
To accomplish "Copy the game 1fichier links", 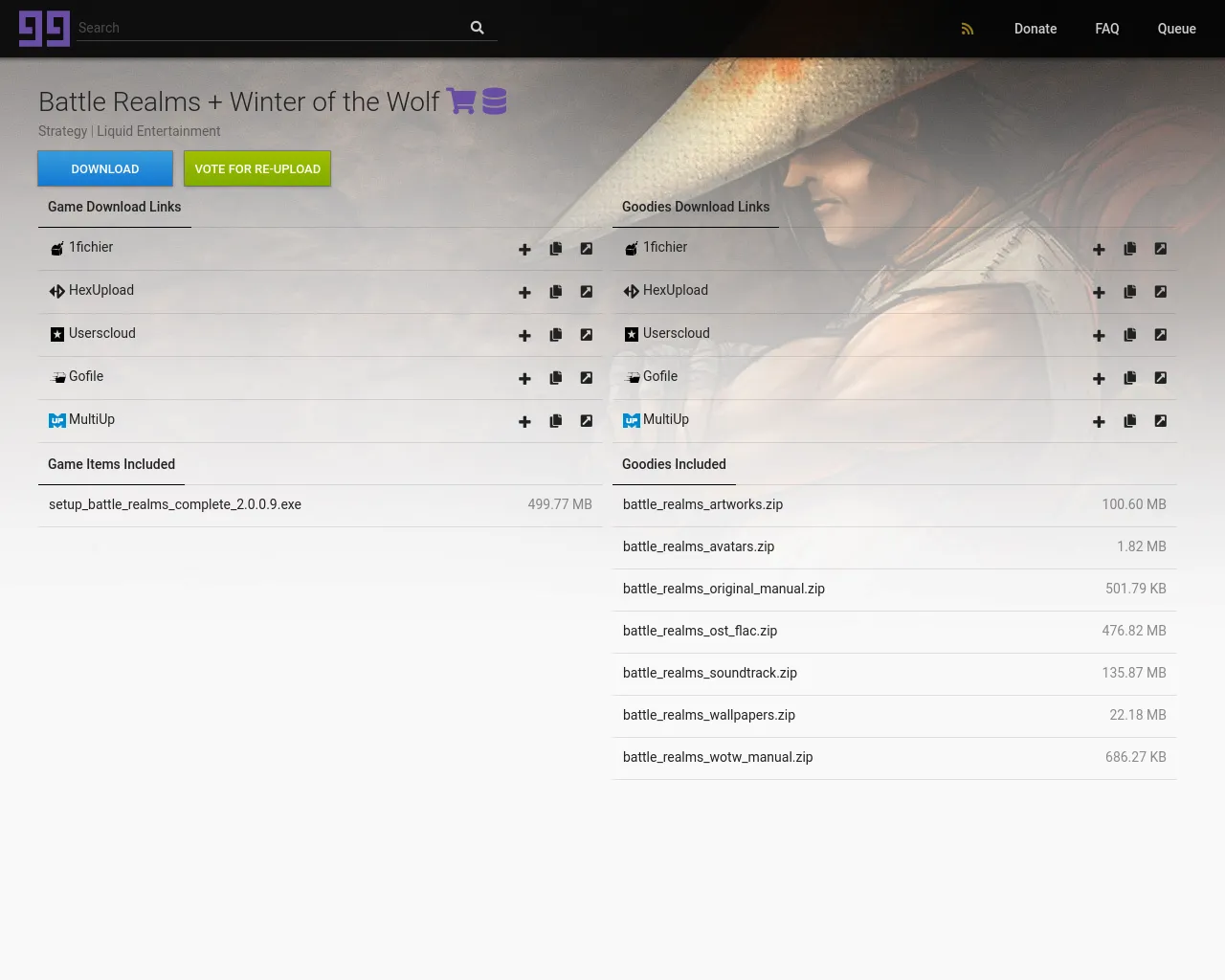I will 555,249.
